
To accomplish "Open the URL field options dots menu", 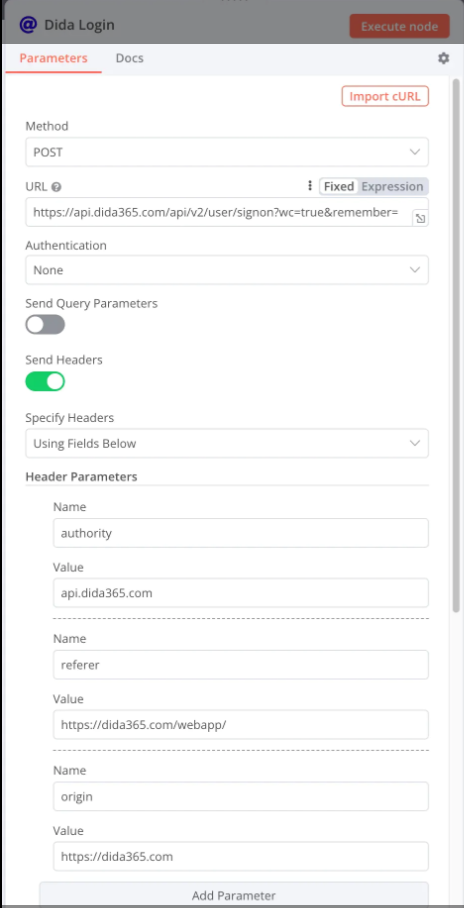I will [309, 186].
